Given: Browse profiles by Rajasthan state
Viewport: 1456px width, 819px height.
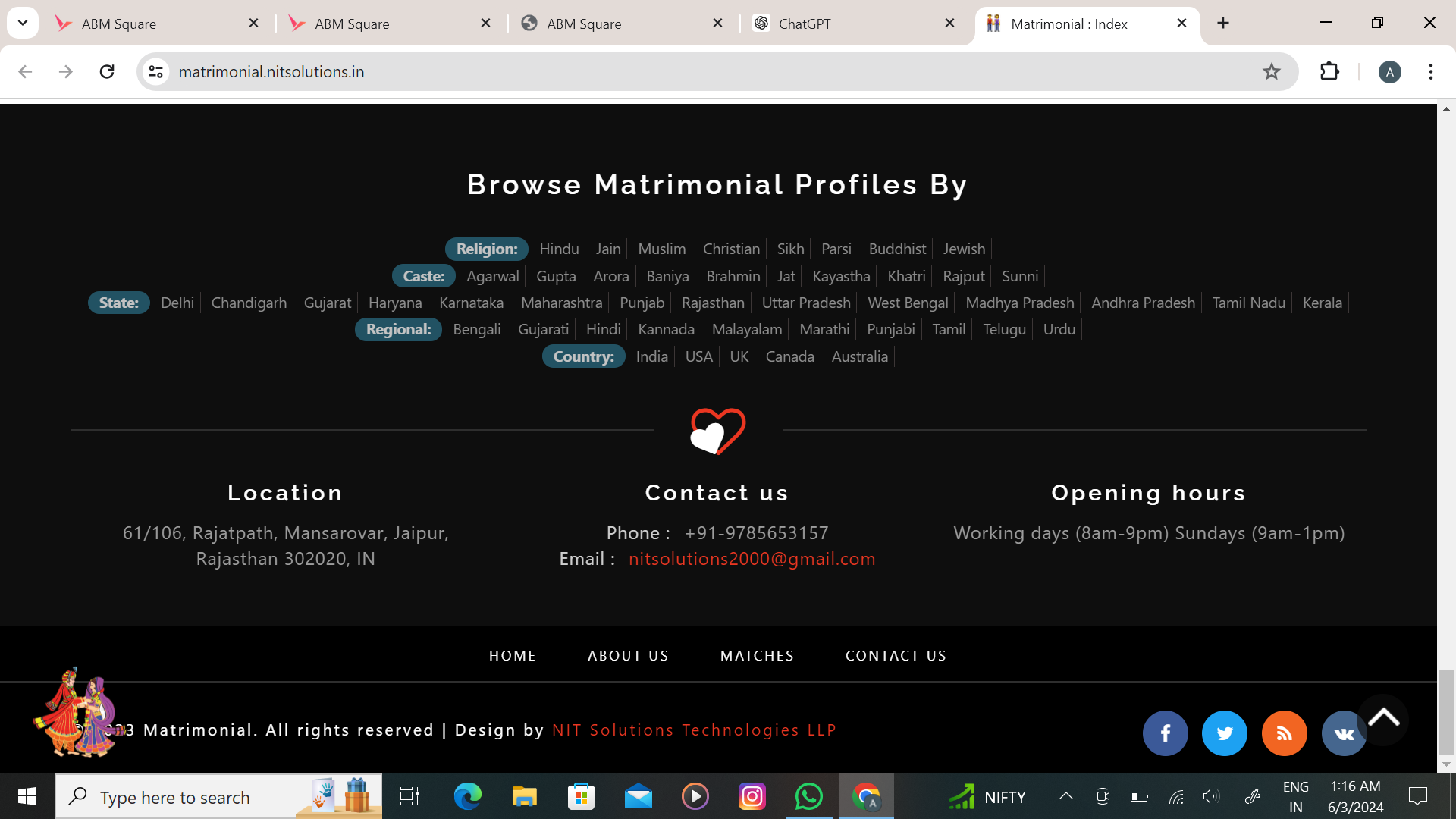Looking at the screenshot, I should pyautogui.click(x=713, y=303).
